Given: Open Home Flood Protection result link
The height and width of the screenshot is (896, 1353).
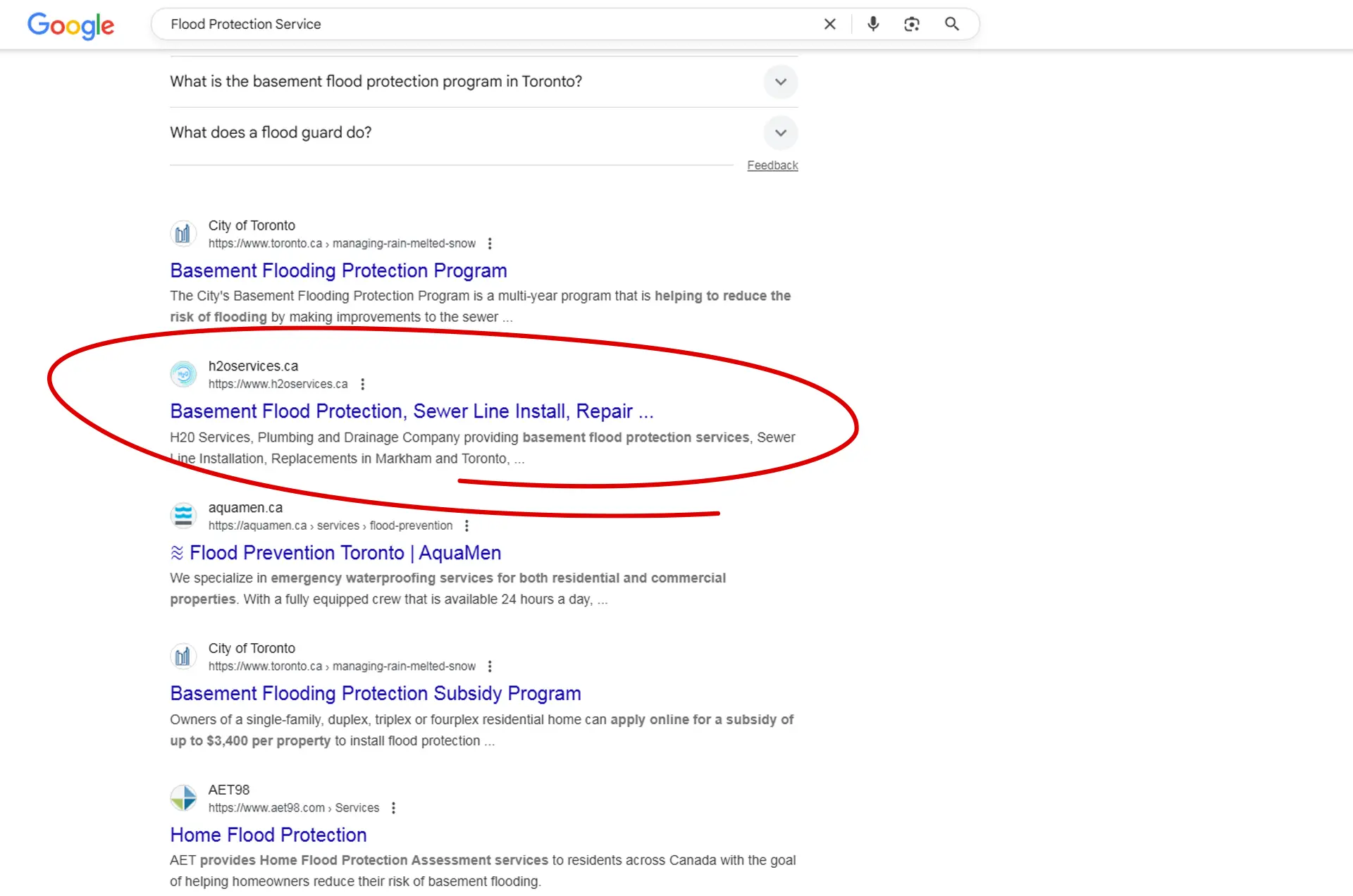Looking at the screenshot, I should coord(268,835).
